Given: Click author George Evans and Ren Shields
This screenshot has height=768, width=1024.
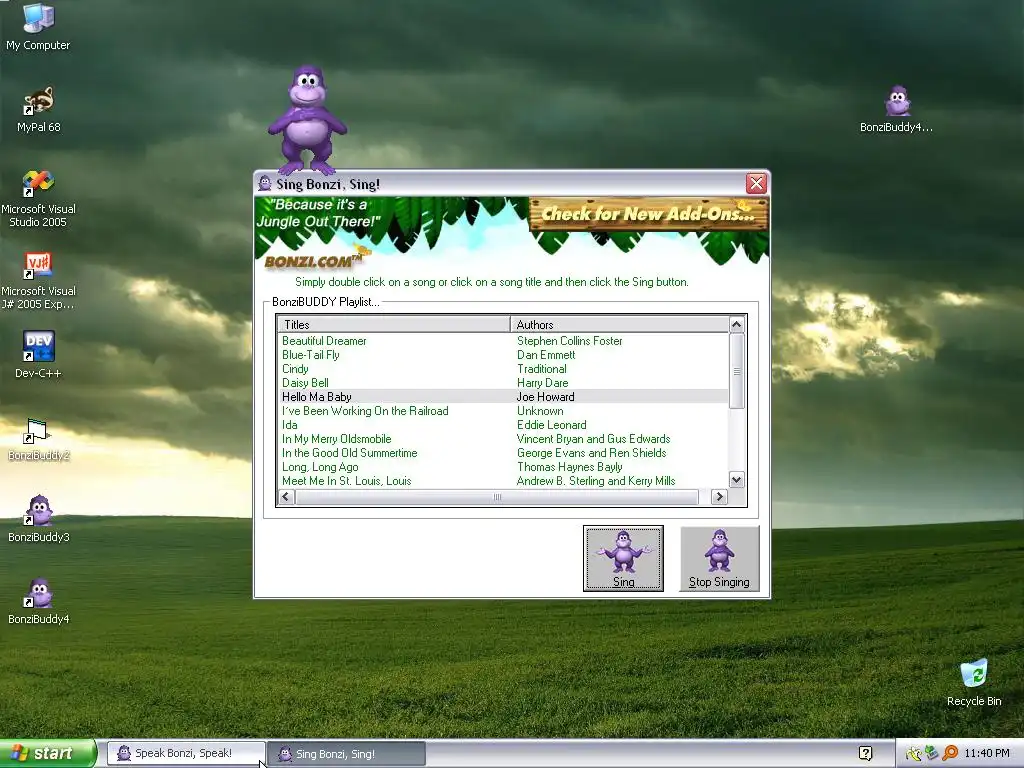Looking at the screenshot, I should coord(592,453).
